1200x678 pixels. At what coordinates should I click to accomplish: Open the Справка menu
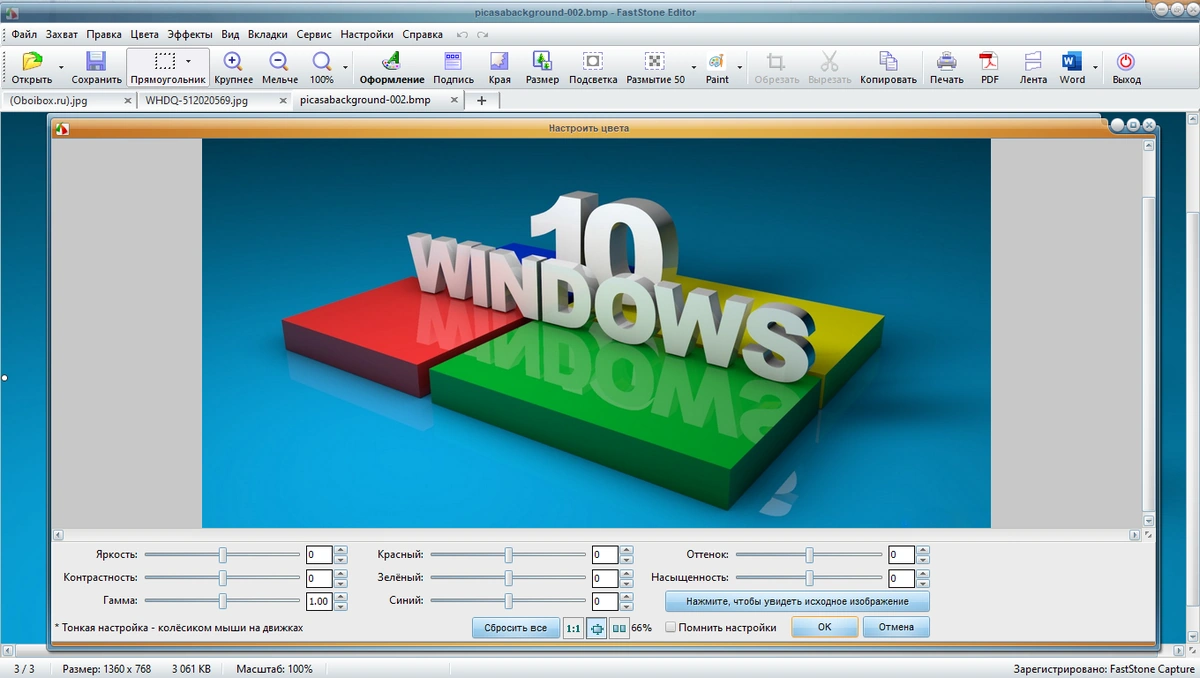click(x=422, y=34)
